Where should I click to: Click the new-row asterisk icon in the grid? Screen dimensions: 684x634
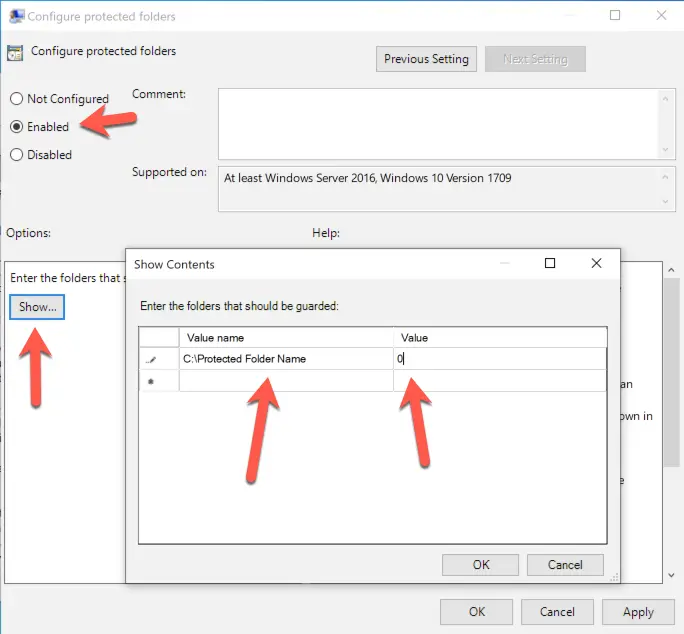point(151,382)
